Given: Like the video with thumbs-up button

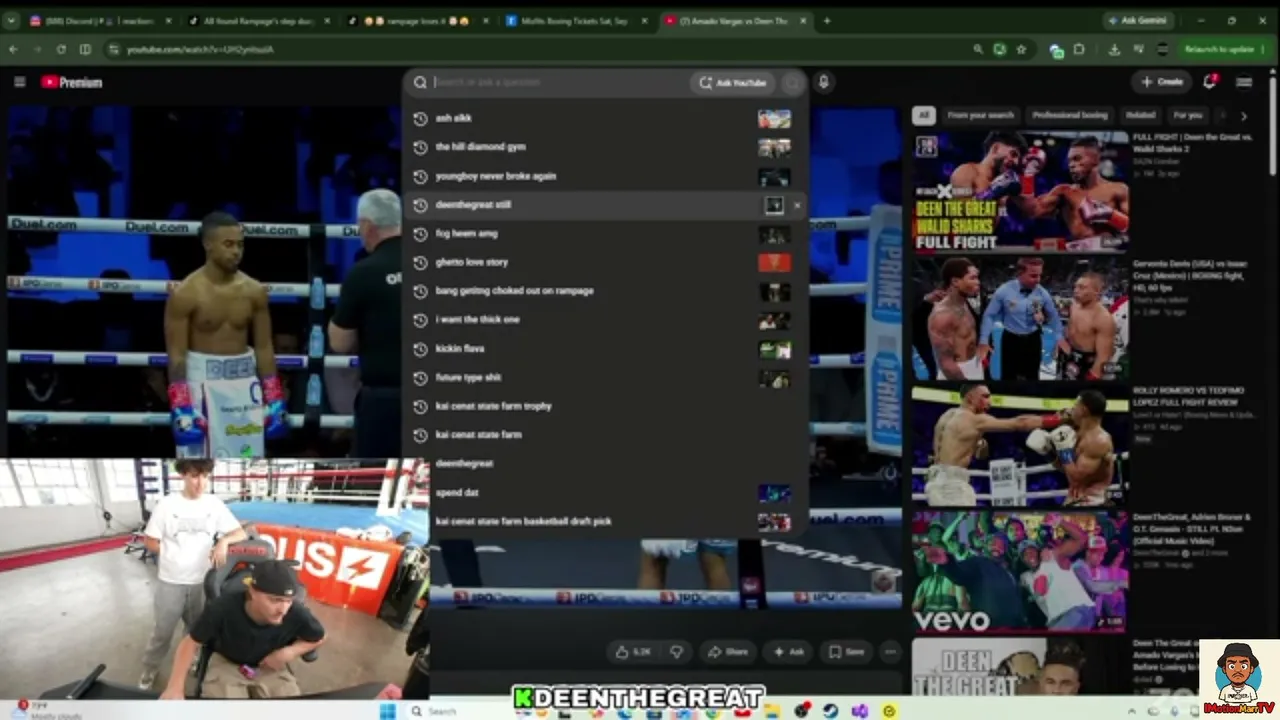Looking at the screenshot, I should tap(633, 652).
